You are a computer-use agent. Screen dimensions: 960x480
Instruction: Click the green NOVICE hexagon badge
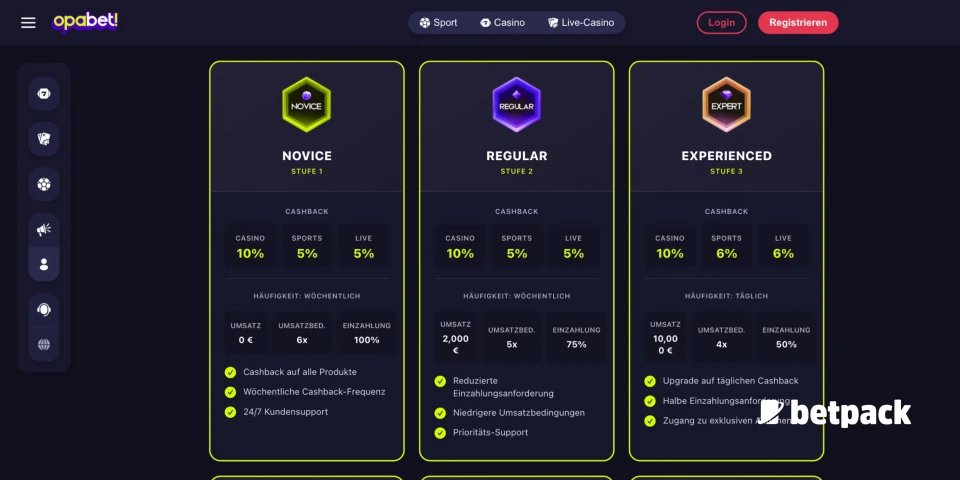click(307, 105)
